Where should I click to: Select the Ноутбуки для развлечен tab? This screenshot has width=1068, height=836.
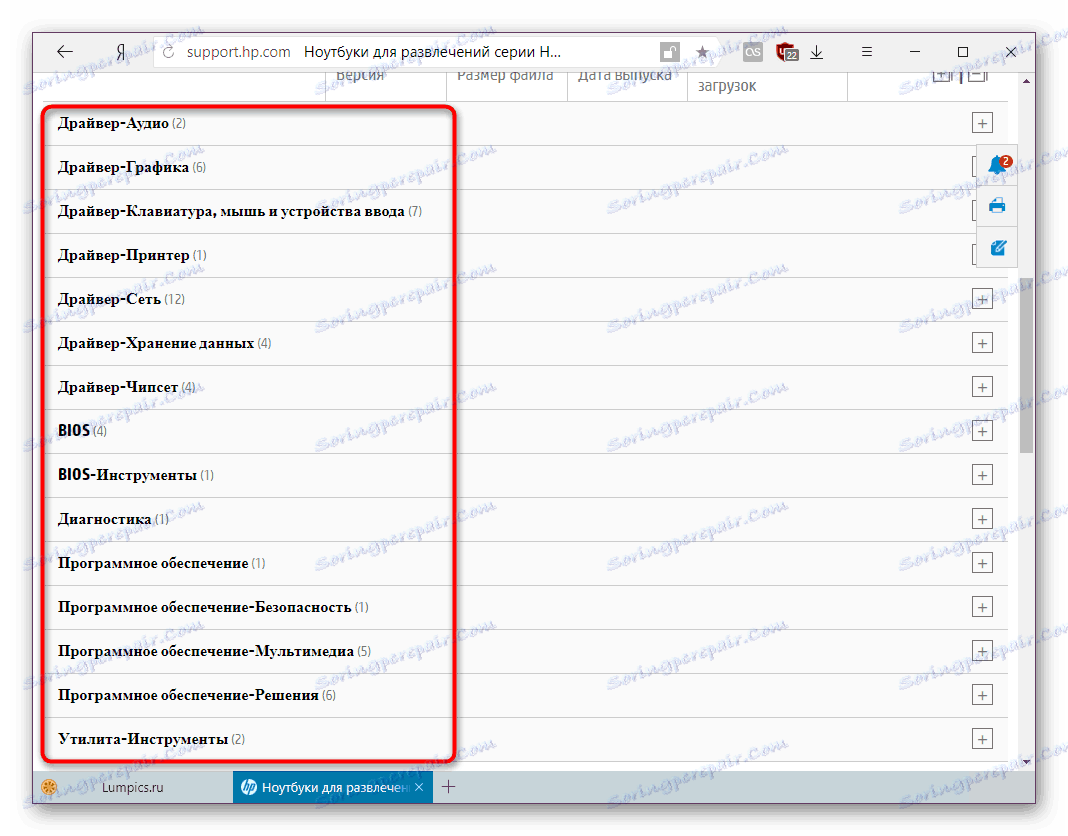point(330,787)
